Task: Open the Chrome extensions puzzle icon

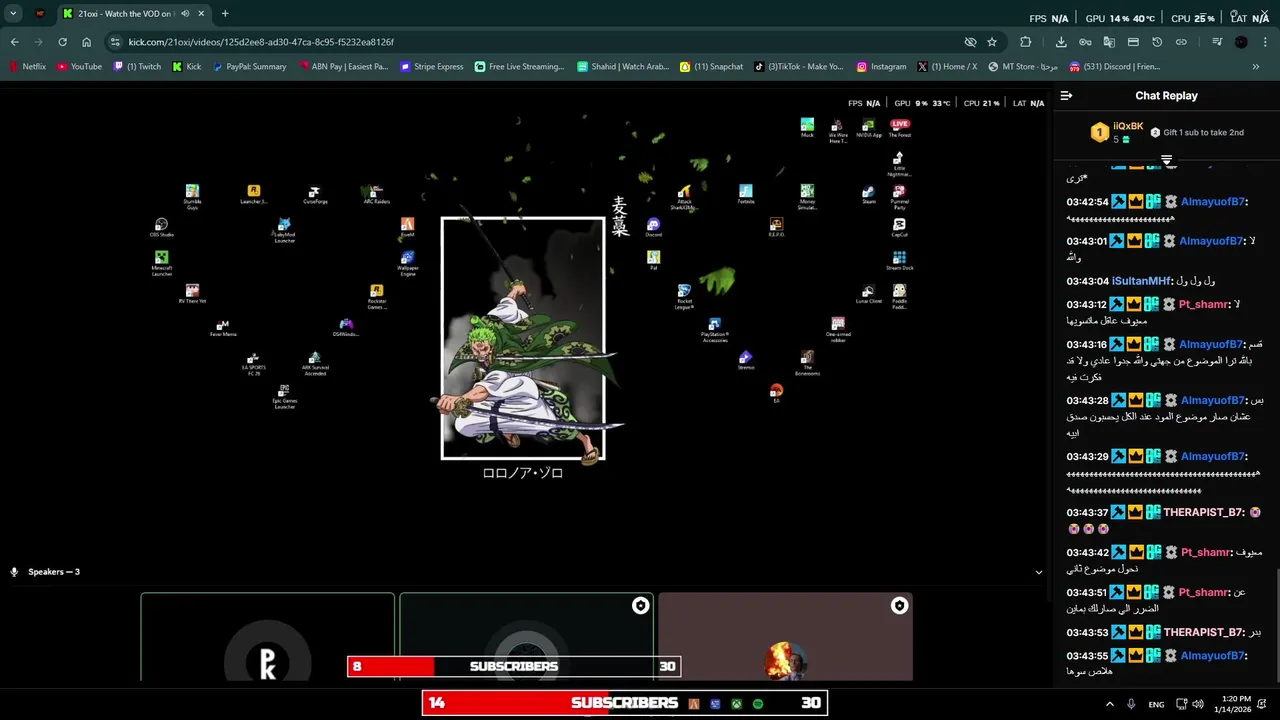Action: click(1025, 42)
